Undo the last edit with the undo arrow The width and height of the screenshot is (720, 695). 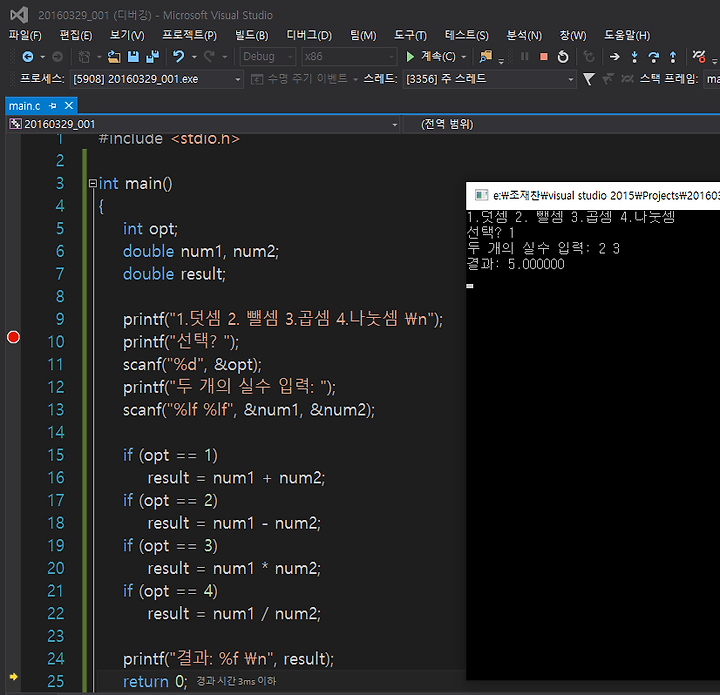pos(178,56)
